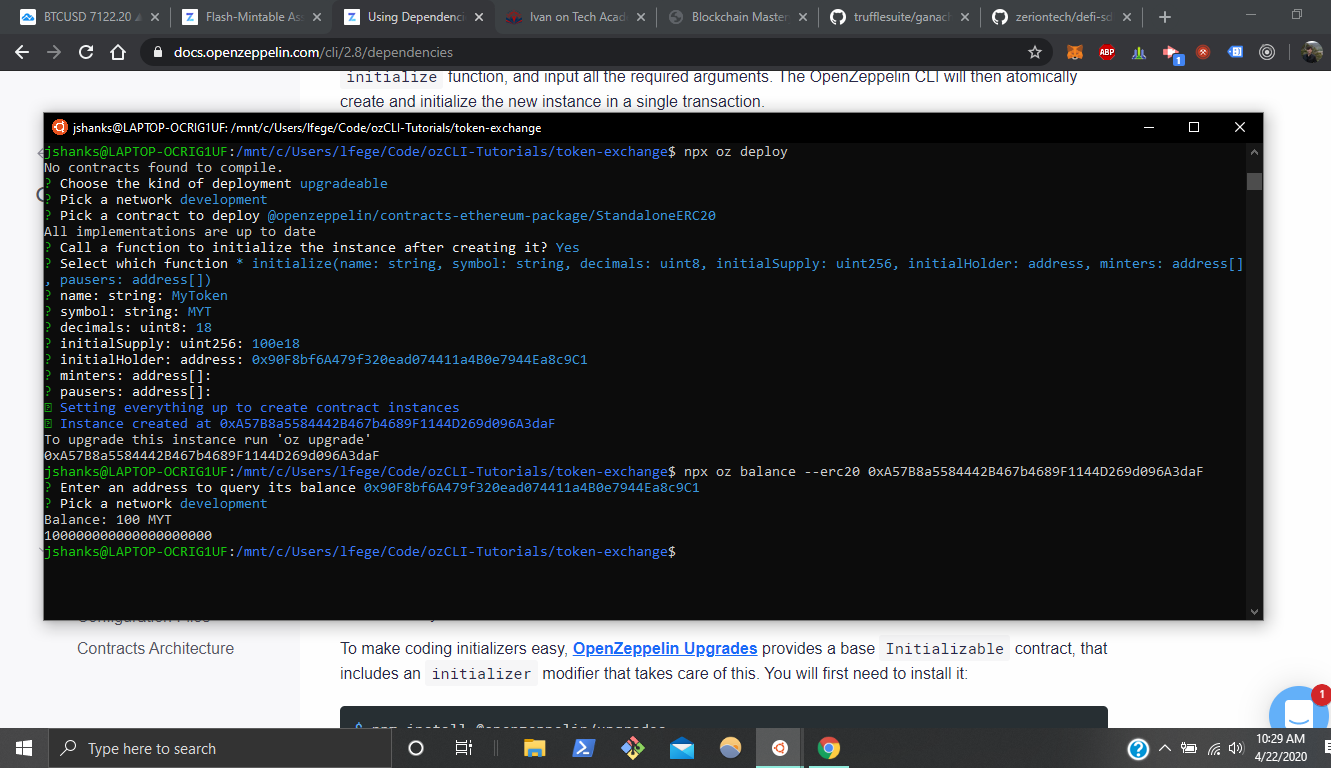Show hidden system tray icons
The width and height of the screenshot is (1331, 768).
pyautogui.click(x=1165, y=748)
